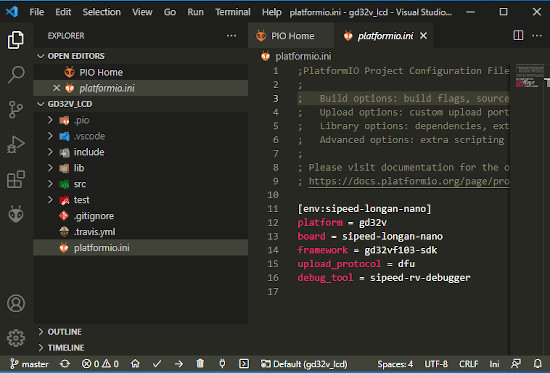Viewport: 550px width, 373px height.
Task: Synchronize changes in status bar
Action: coord(65,364)
